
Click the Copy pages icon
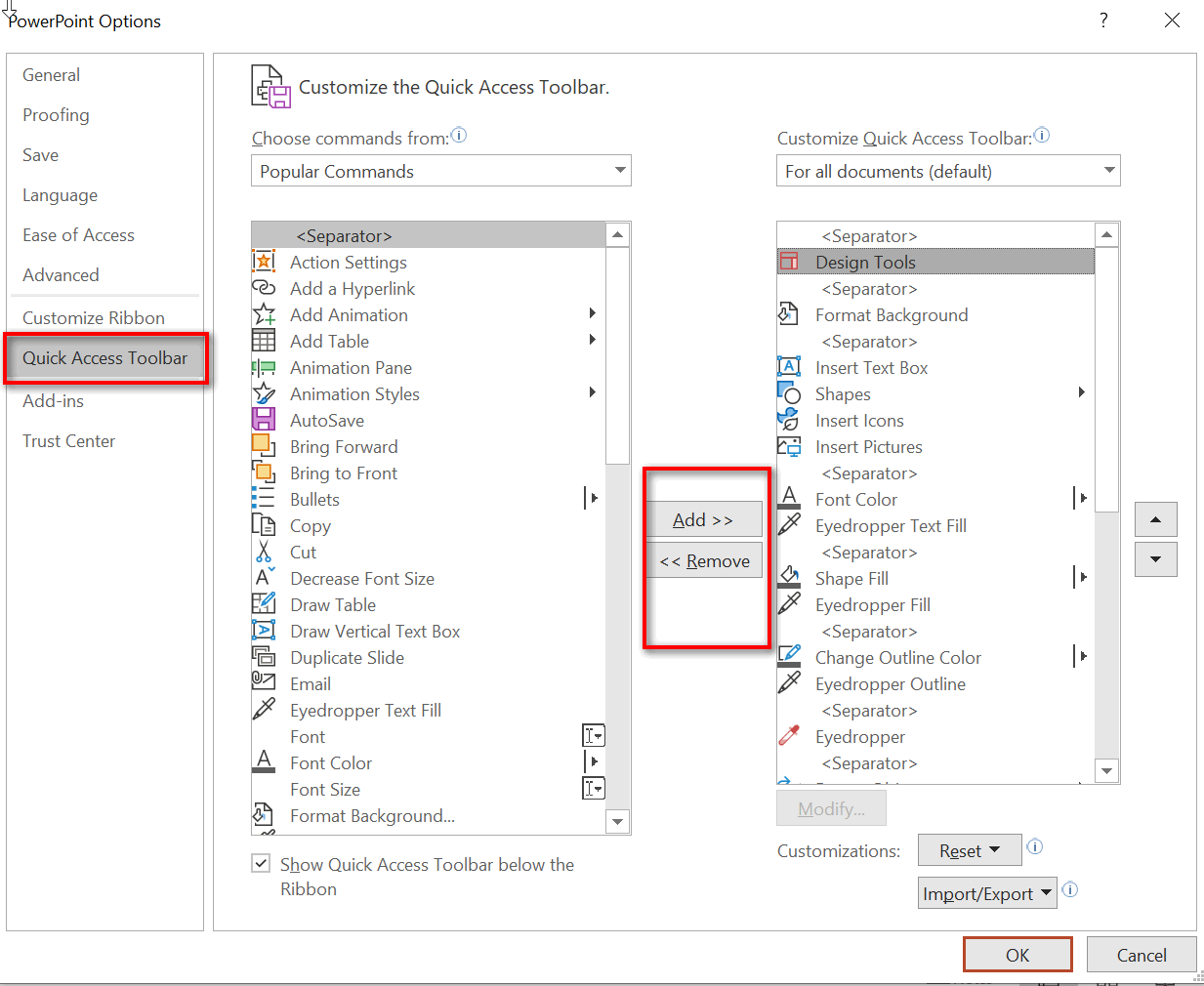coord(264,525)
